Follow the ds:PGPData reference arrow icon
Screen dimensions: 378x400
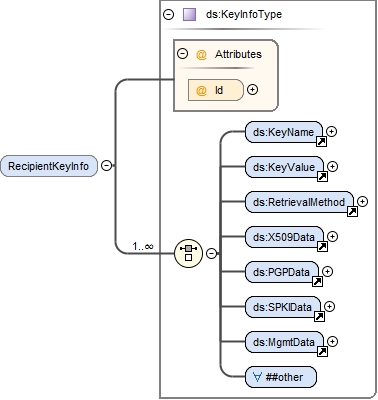click(317, 282)
